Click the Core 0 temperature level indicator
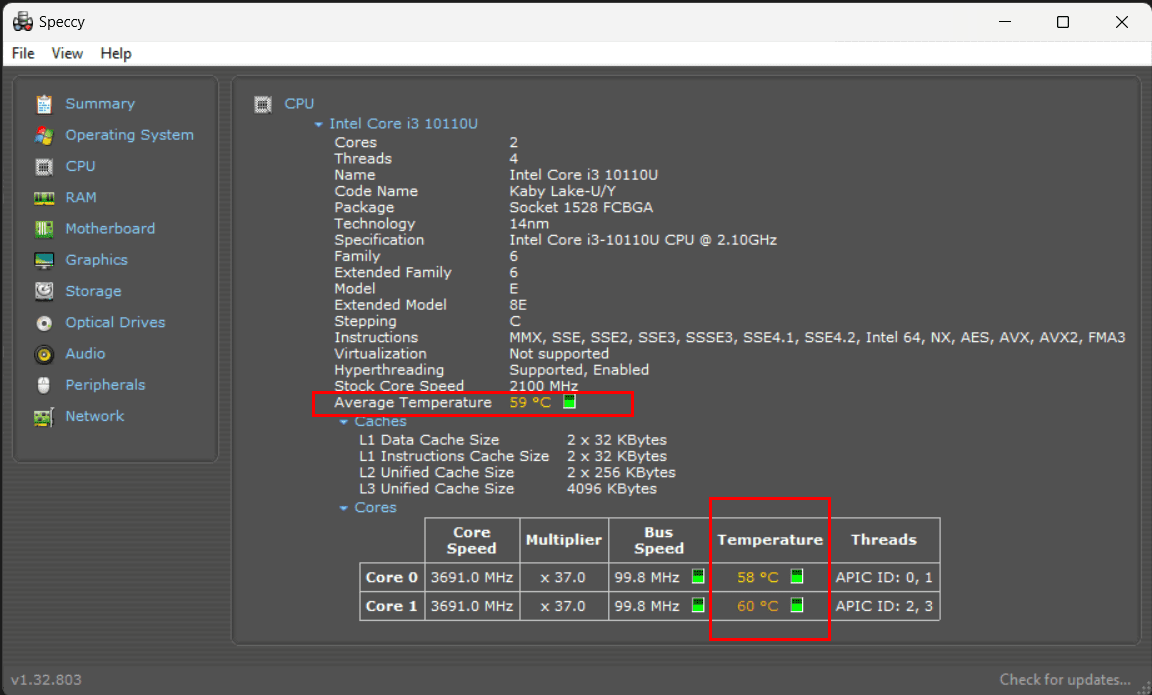Screen dimensions: 1152x695 point(796,576)
